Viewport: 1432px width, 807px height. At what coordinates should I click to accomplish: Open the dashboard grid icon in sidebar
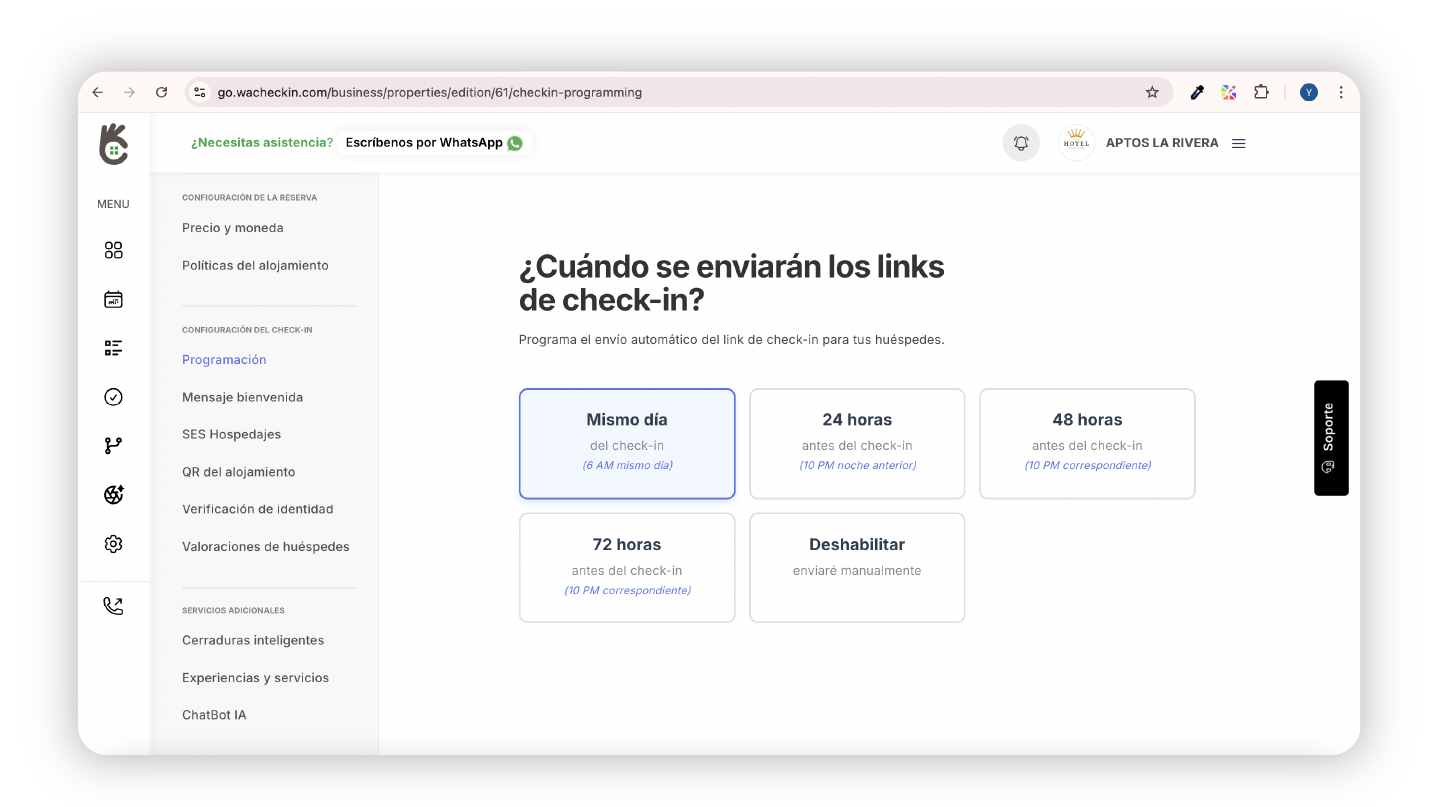tap(113, 250)
